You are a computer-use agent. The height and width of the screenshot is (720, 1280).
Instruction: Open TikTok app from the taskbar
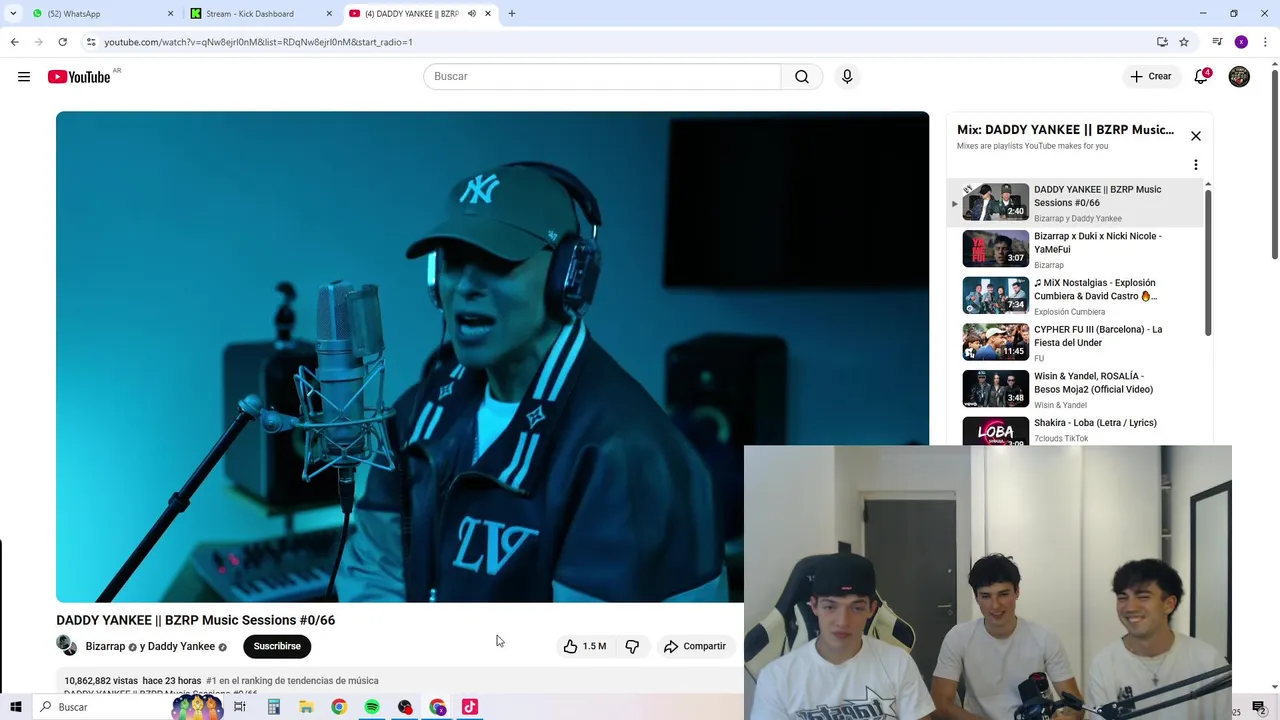click(470, 707)
